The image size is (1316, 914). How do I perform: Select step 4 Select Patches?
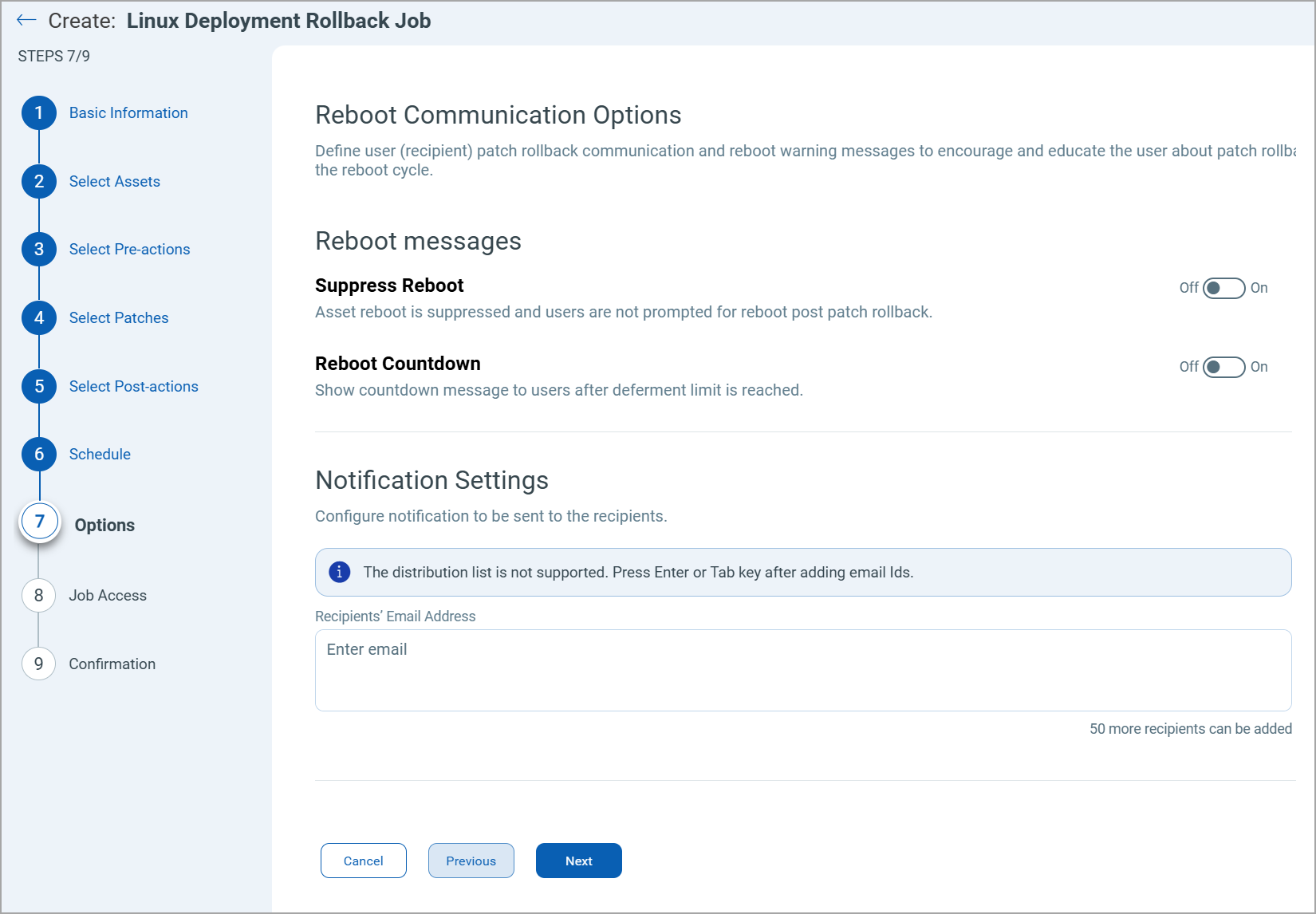(118, 317)
